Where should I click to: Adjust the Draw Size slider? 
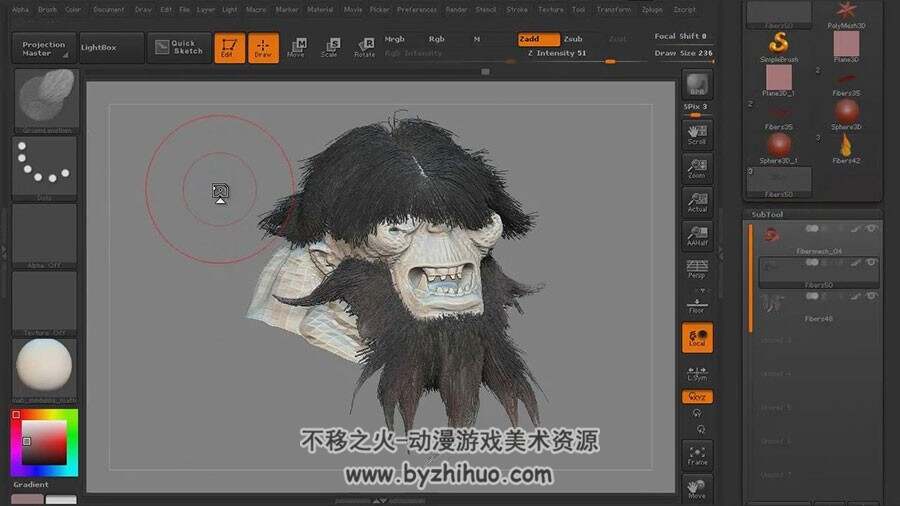tap(684, 54)
